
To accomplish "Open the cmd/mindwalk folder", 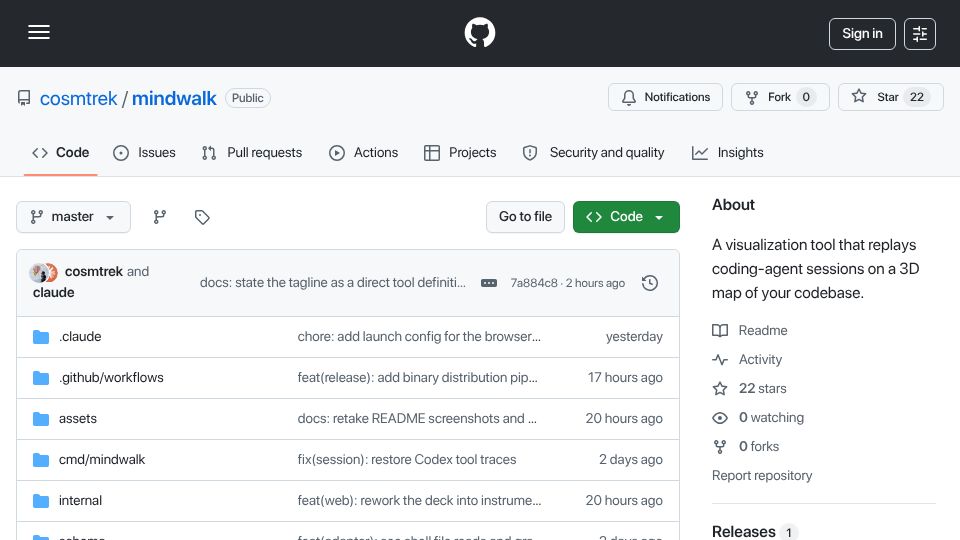I will (x=102, y=460).
